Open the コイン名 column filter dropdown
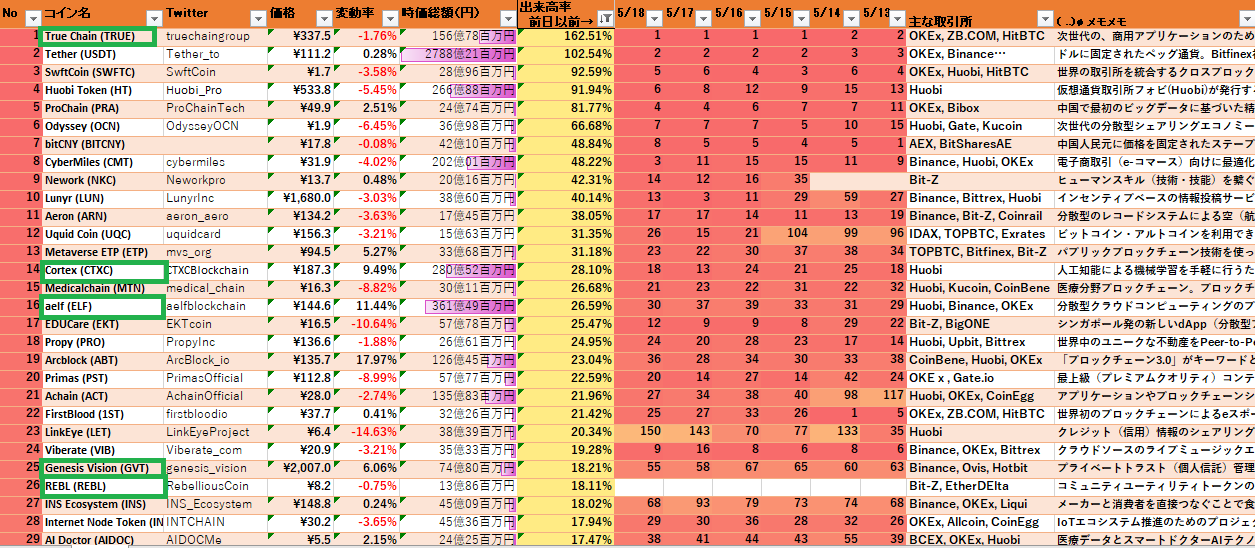The image size is (1255, 548). pos(153,18)
